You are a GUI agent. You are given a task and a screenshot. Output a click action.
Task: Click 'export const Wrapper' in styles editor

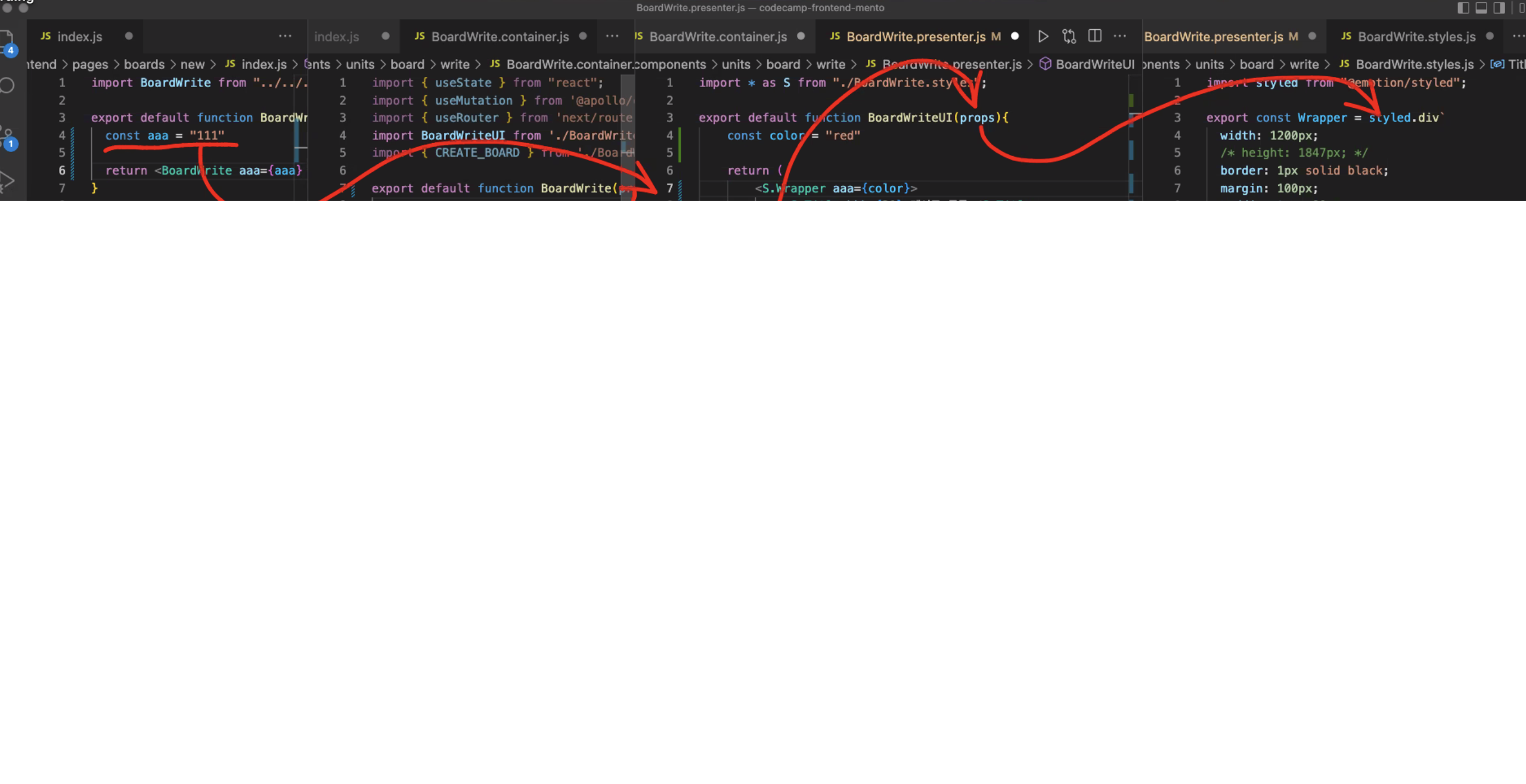(x=1276, y=118)
